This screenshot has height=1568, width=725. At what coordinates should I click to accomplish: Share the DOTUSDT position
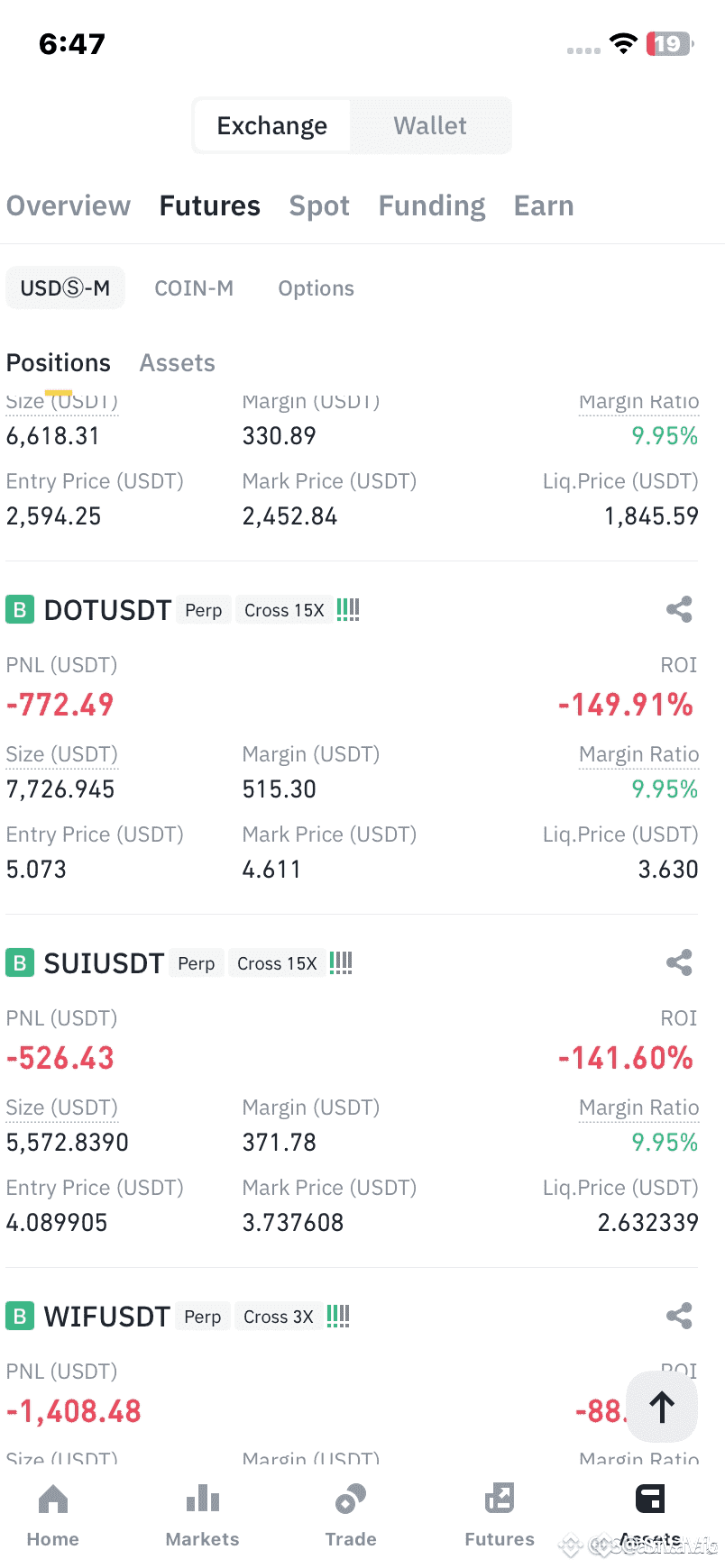pyautogui.click(x=679, y=610)
